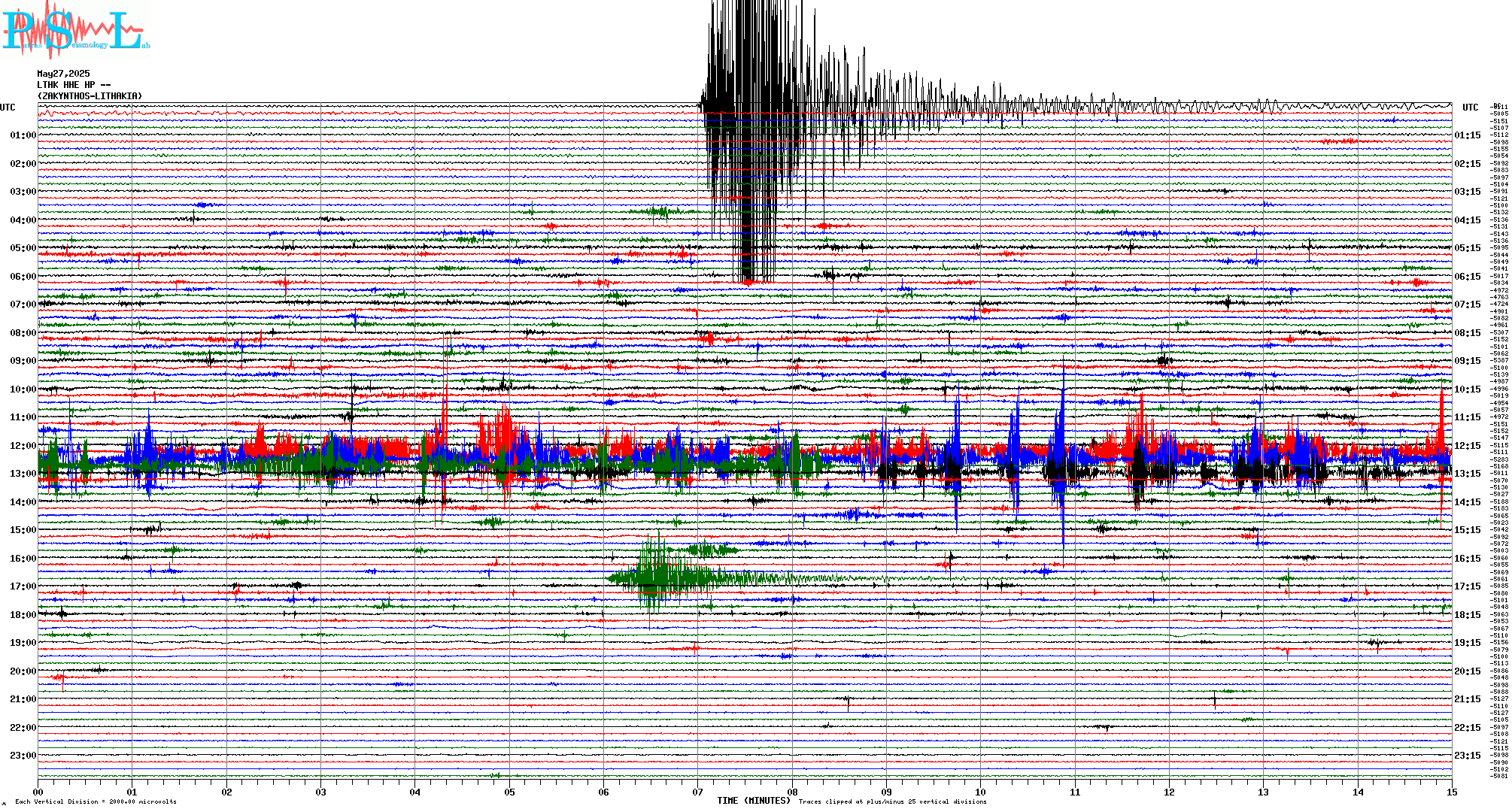Select the 17:00 hour label on left
Image resolution: width=1512 pixels, height=812 pixels.
pos(23,586)
